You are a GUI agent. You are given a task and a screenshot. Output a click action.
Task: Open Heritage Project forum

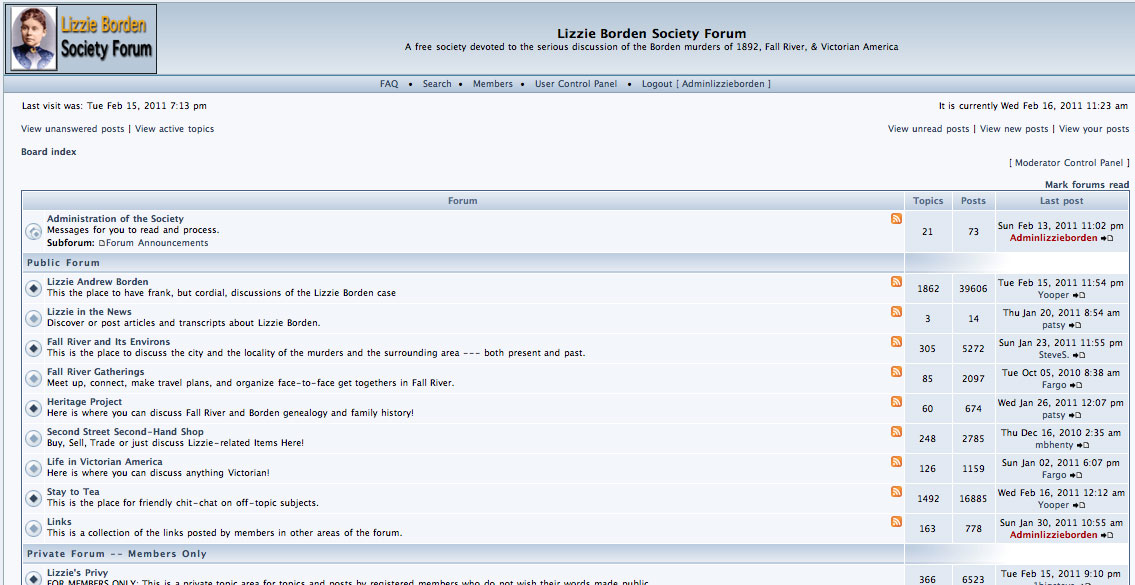(85, 402)
